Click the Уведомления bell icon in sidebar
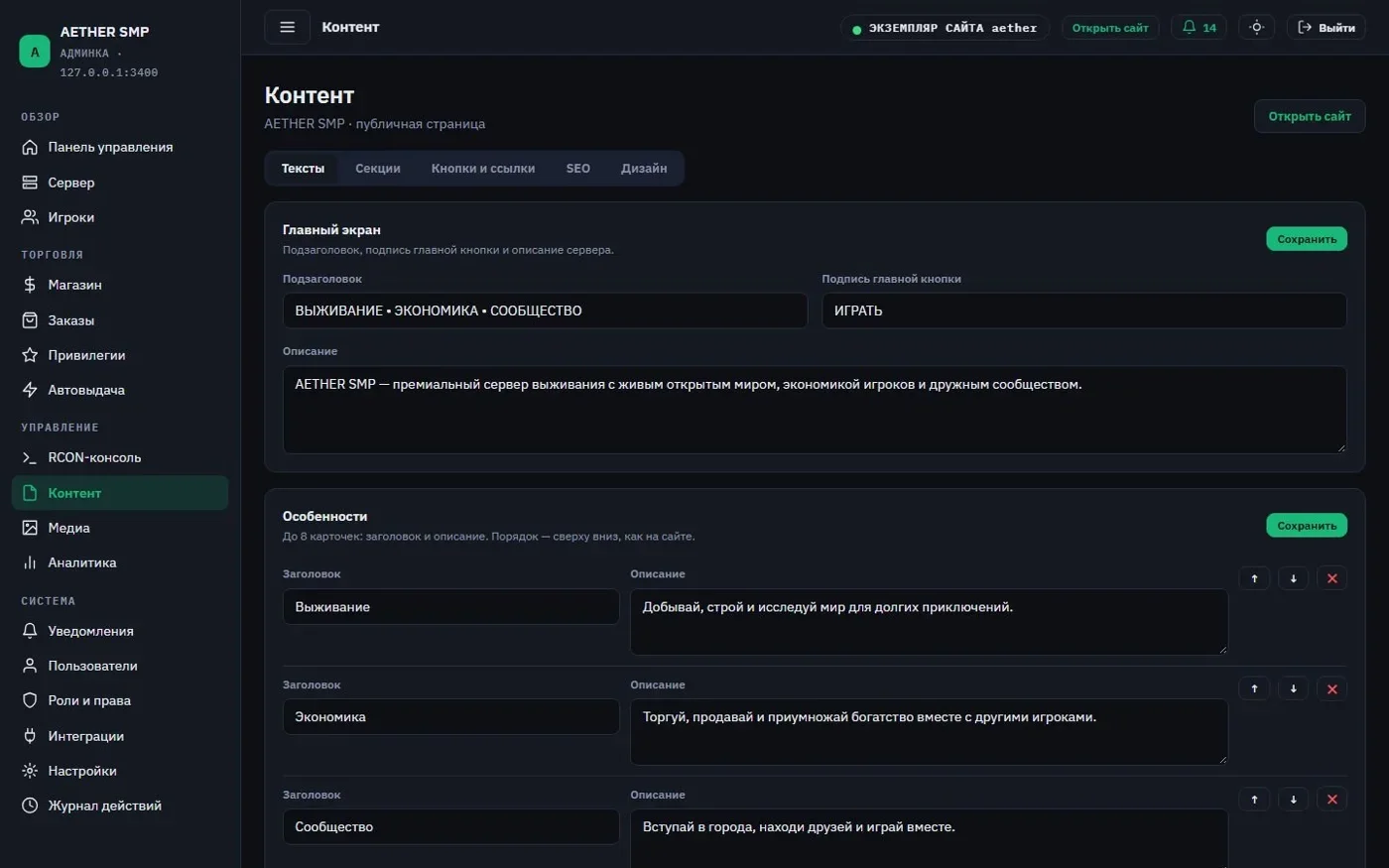 click(x=30, y=631)
